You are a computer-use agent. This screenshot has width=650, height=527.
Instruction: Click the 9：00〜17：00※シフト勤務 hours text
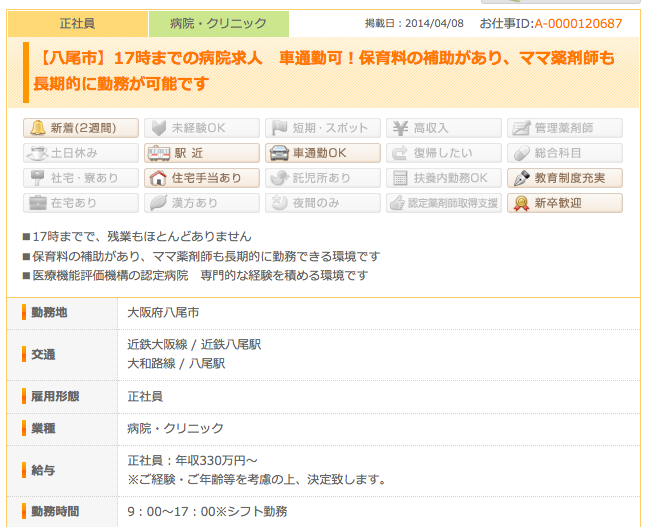207,512
